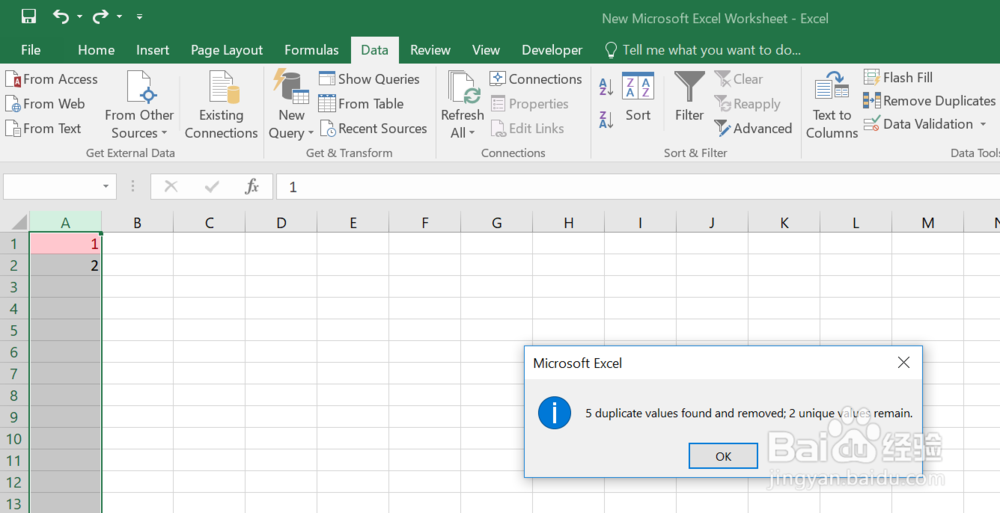The width and height of the screenshot is (1000, 513).
Task: Select column H header
Action: click(x=568, y=223)
